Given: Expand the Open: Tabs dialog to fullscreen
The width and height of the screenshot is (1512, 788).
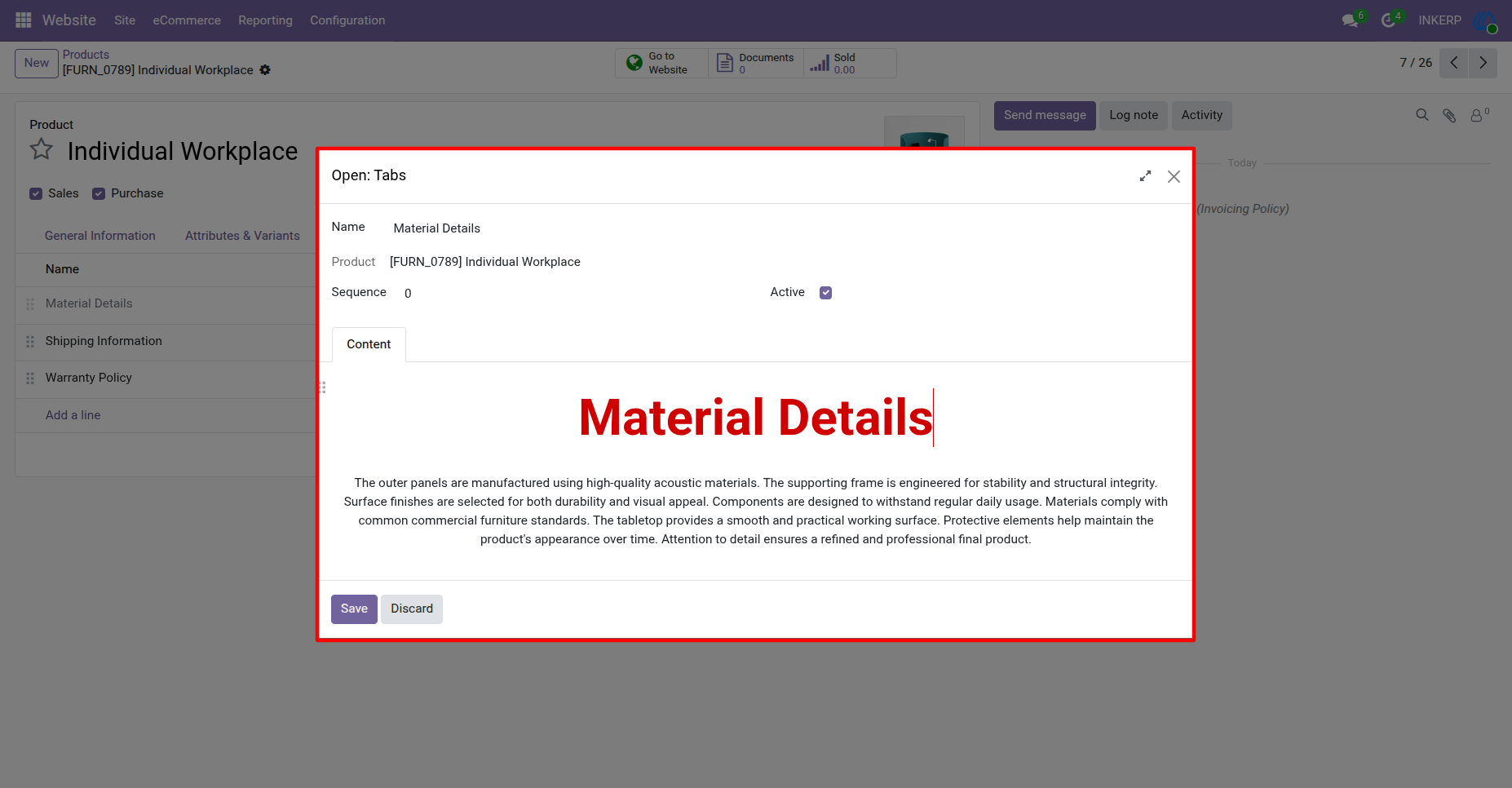Looking at the screenshot, I should [x=1146, y=176].
